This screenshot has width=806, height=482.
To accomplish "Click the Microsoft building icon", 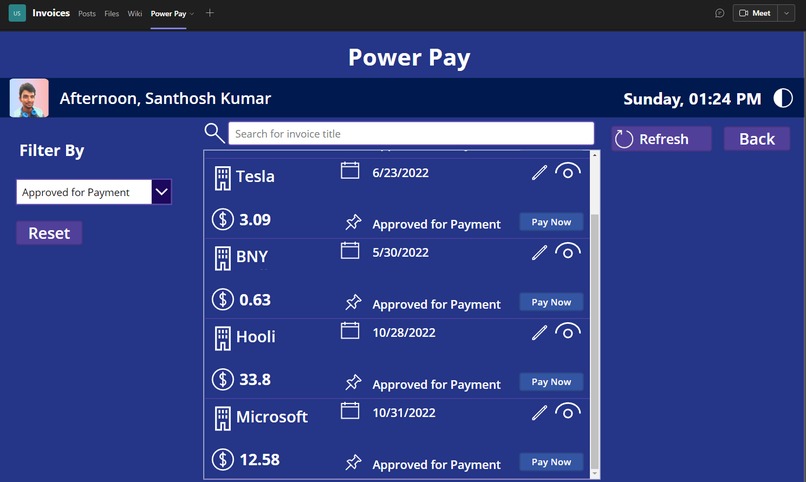I will (x=223, y=418).
